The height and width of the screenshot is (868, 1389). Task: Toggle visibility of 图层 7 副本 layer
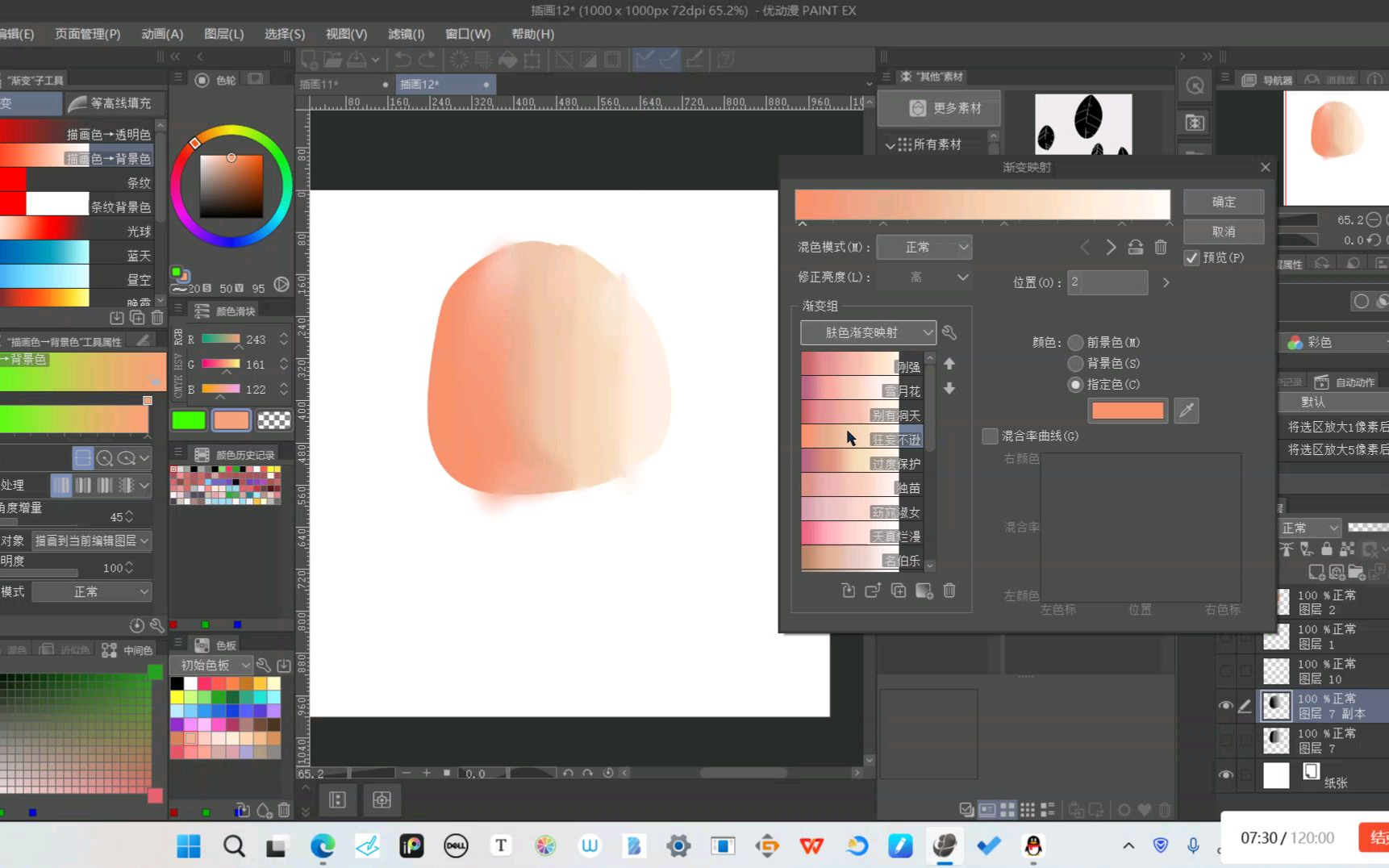point(1225,706)
